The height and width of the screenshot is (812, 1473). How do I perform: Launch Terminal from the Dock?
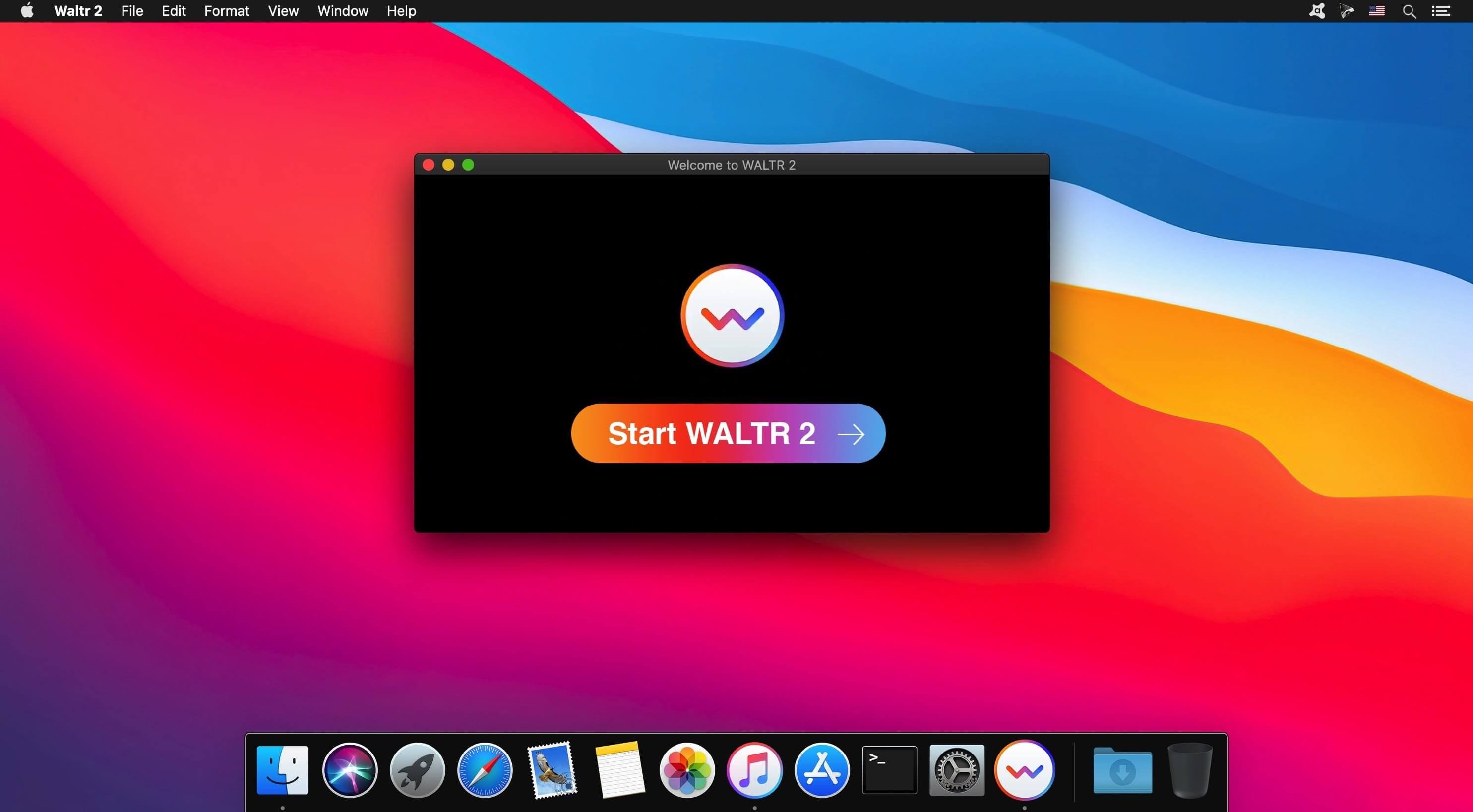pyautogui.click(x=890, y=770)
